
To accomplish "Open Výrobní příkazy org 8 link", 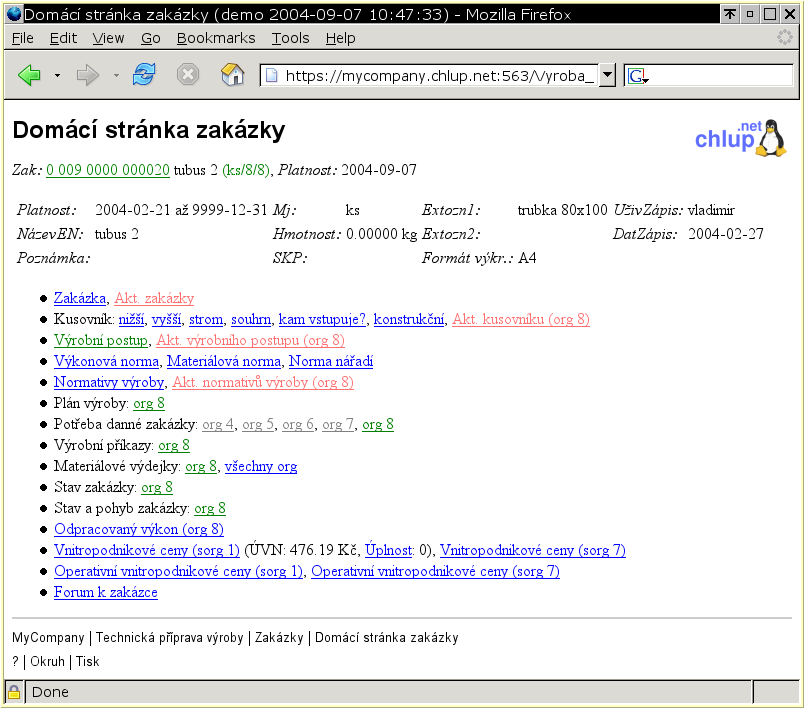I will 174,445.
